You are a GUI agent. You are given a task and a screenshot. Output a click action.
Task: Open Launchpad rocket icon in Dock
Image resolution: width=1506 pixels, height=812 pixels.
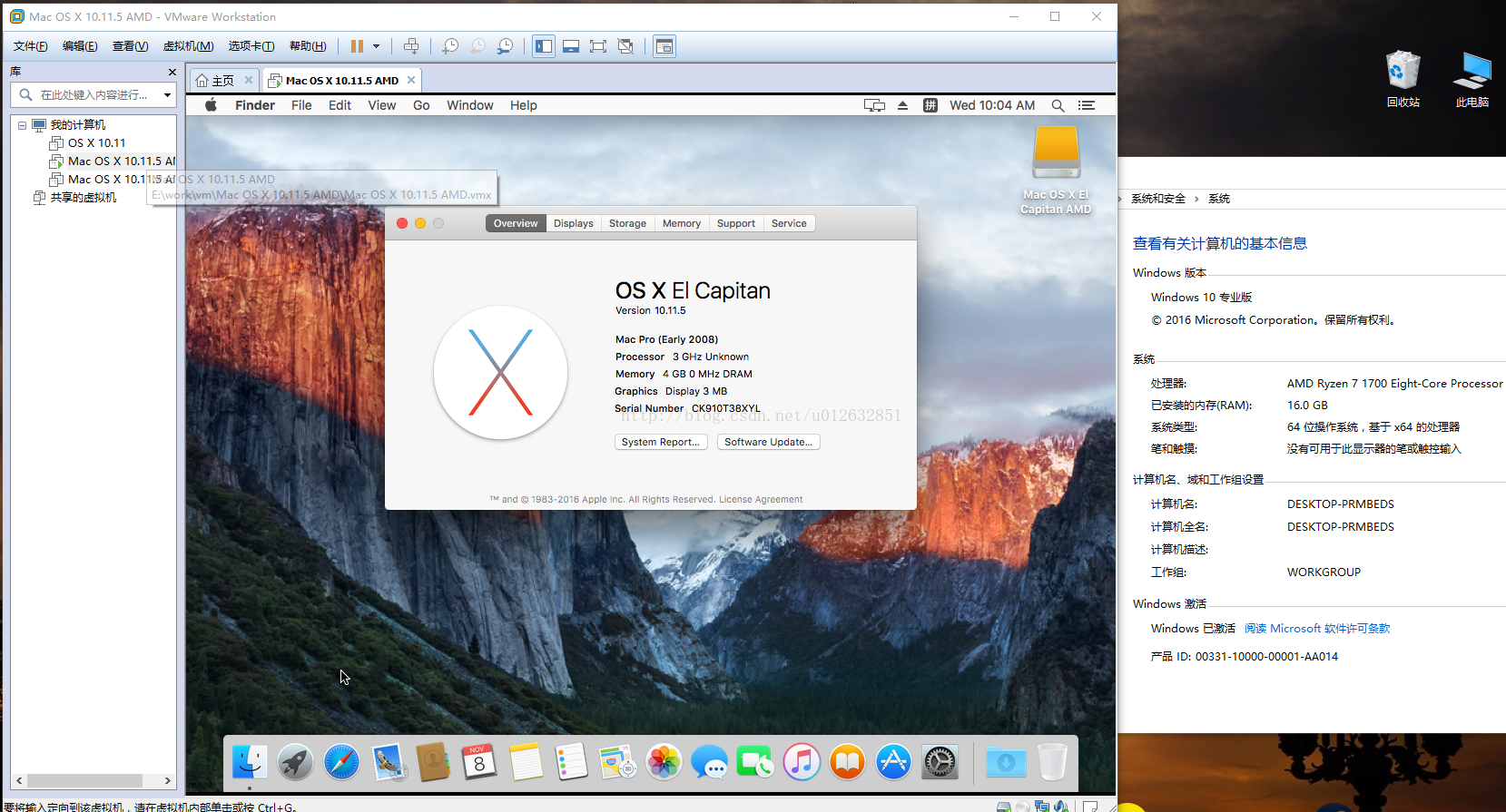[x=295, y=762]
